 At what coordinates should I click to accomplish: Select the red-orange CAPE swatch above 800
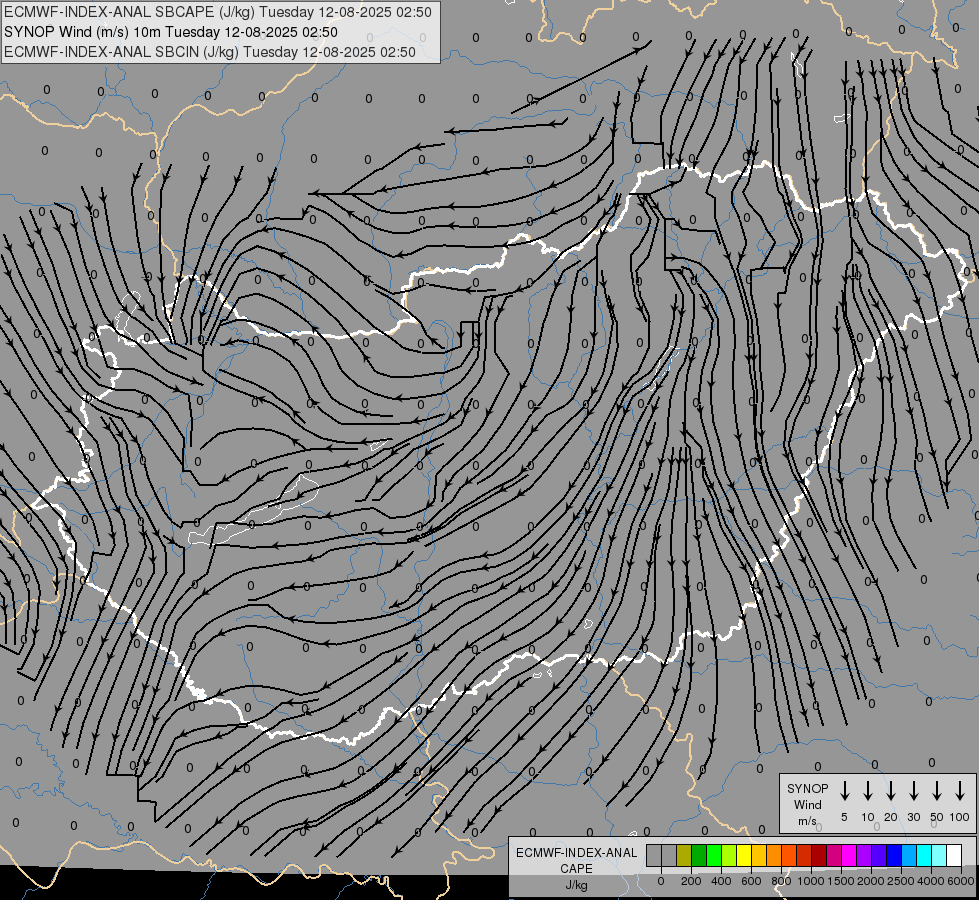pyautogui.click(x=790, y=855)
